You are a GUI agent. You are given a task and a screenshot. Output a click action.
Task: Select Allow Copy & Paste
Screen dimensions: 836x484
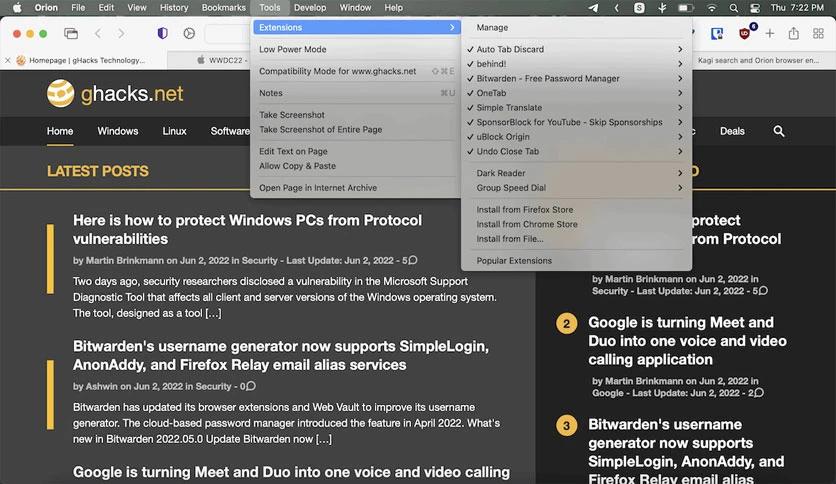pos(356,166)
